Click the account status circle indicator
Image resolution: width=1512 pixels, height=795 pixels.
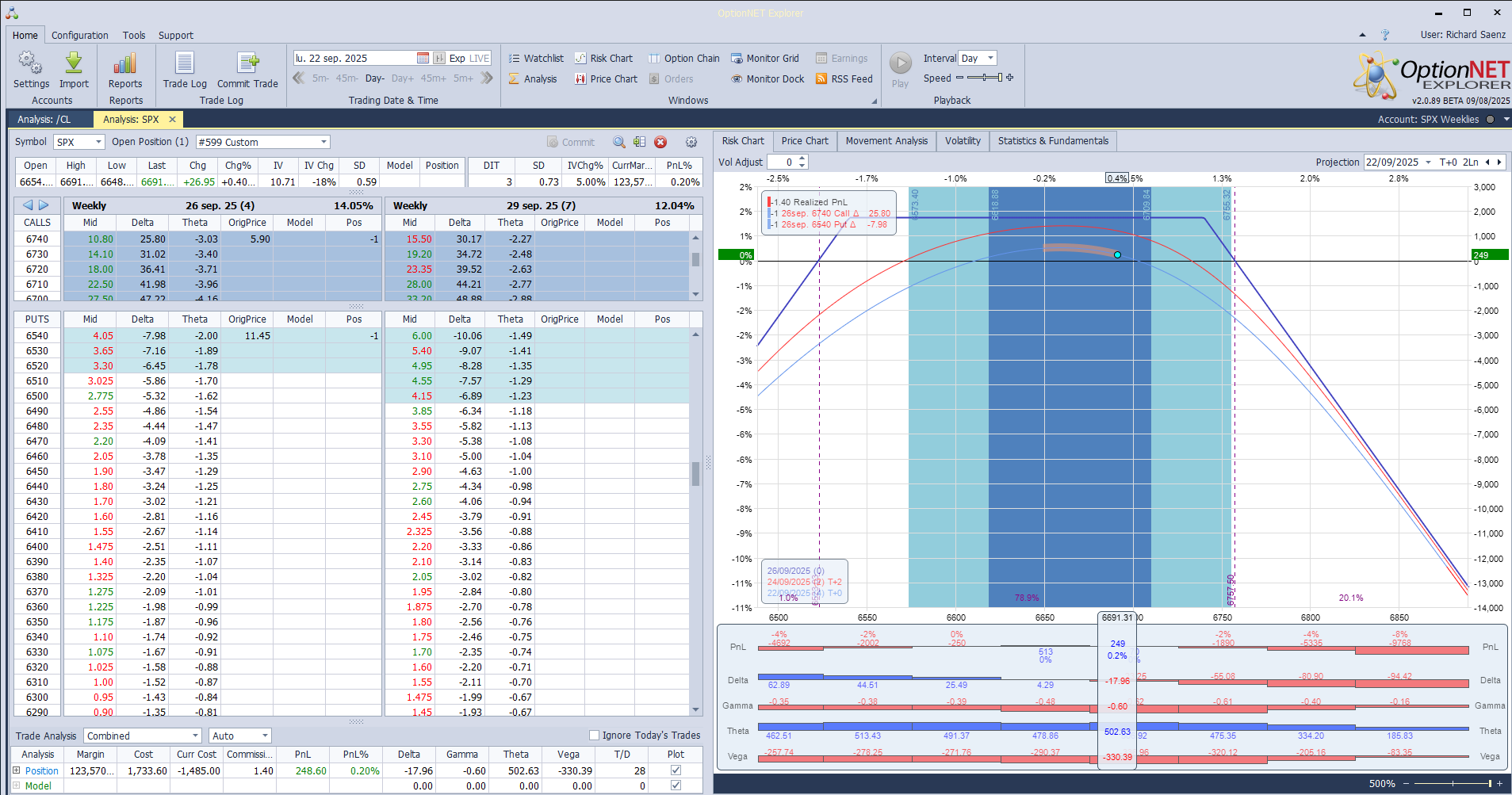[1490, 119]
